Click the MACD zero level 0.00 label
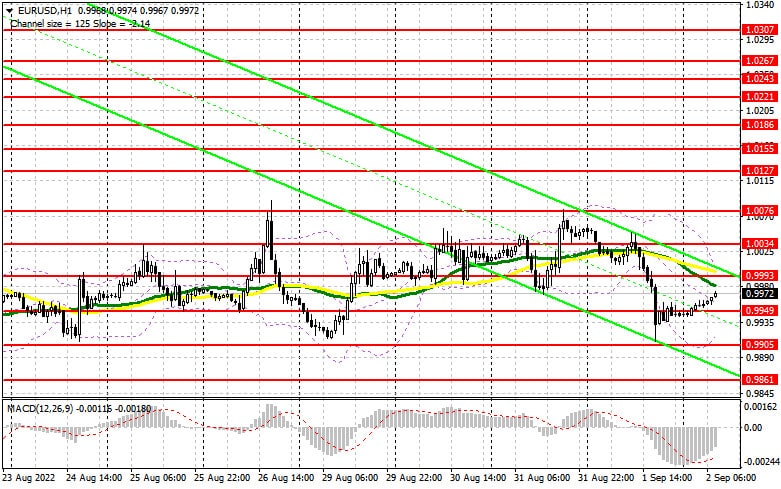 point(755,428)
